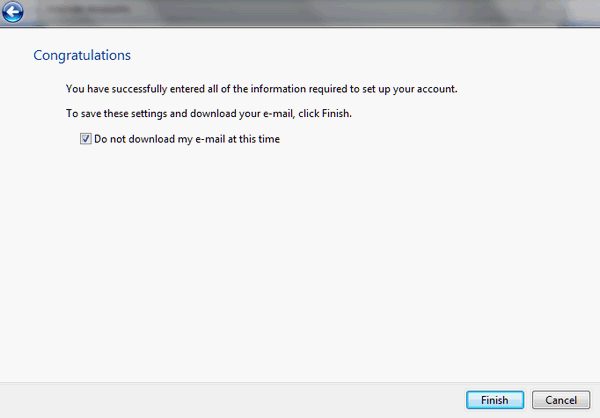
Task: Dismiss the dialog with Cancel
Action: [x=561, y=400]
